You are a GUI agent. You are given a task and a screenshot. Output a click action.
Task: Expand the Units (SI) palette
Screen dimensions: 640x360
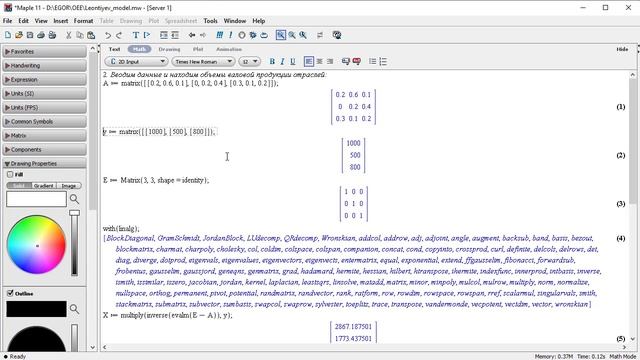click(44, 93)
